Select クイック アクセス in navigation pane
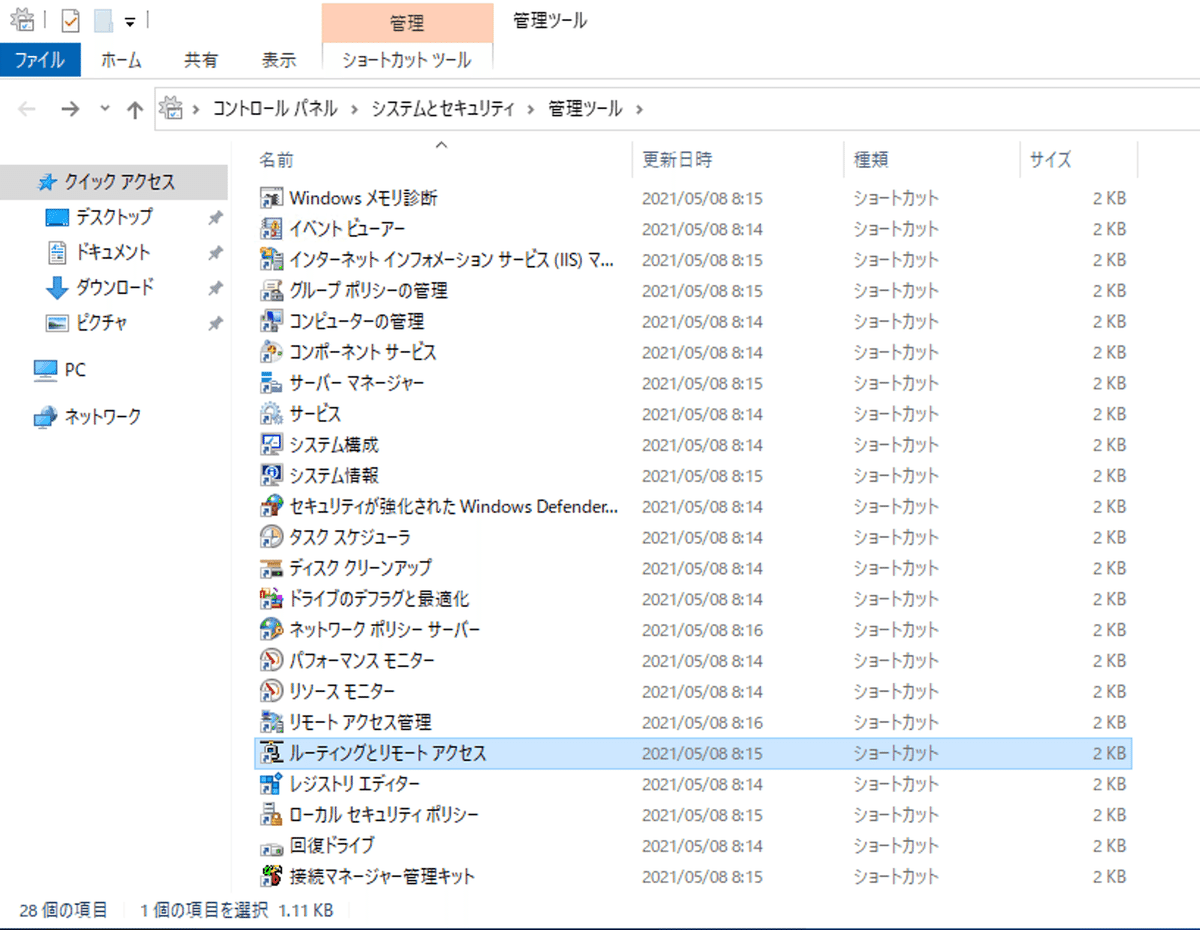Viewport: 1200px width, 930px height. pyautogui.click(x=114, y=182)
